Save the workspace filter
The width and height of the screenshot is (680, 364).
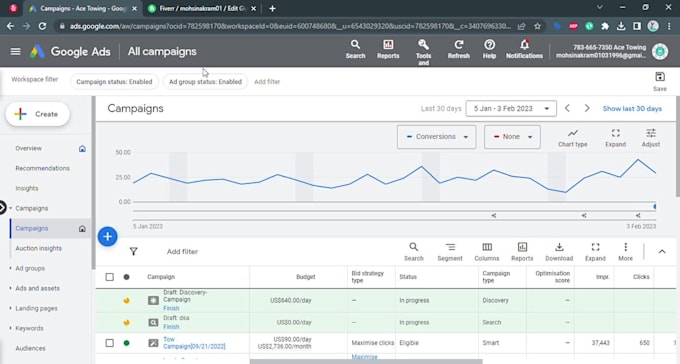click(x=660, y=82)
